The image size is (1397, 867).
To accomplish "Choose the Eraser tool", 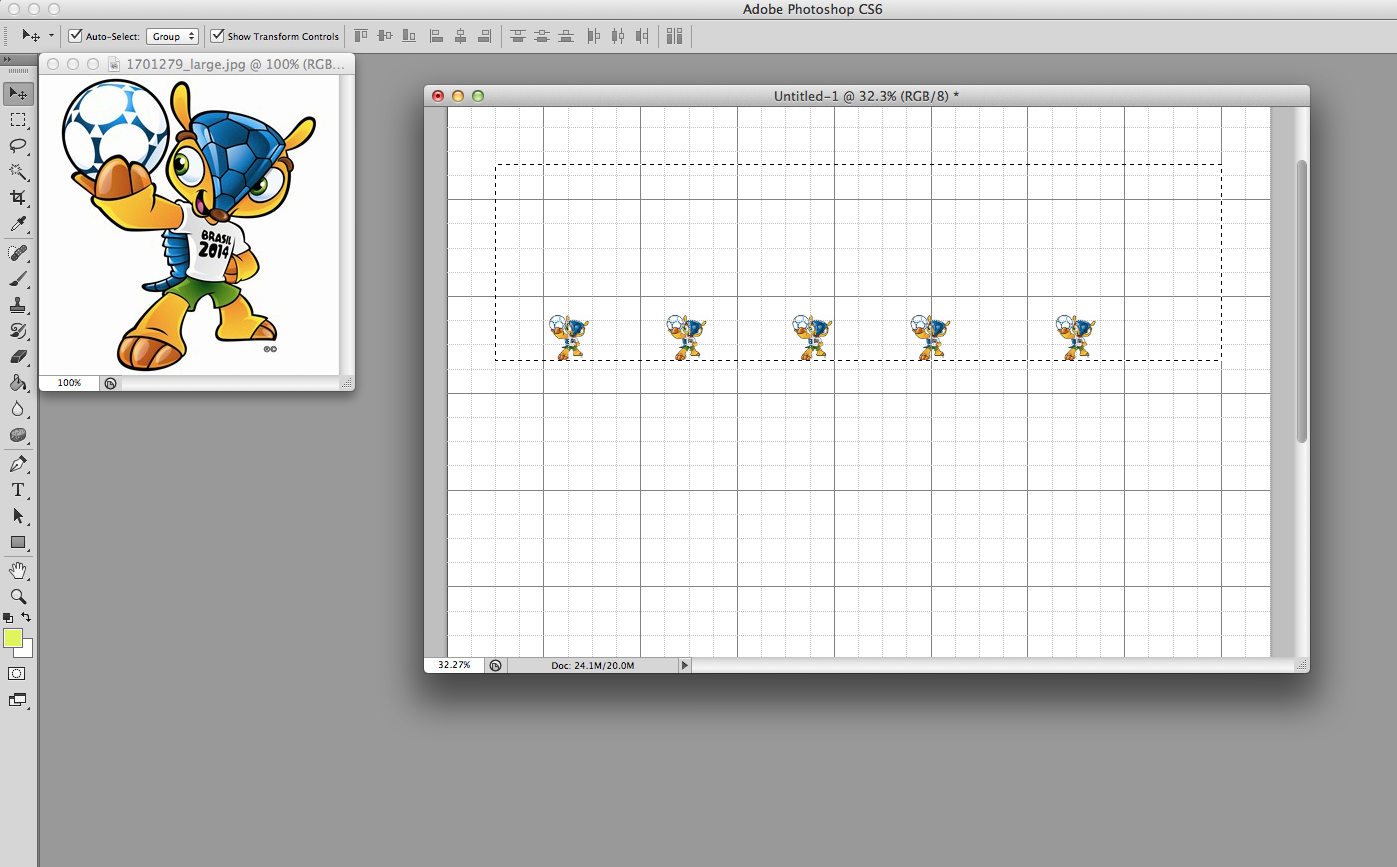I will click(18, 357).
